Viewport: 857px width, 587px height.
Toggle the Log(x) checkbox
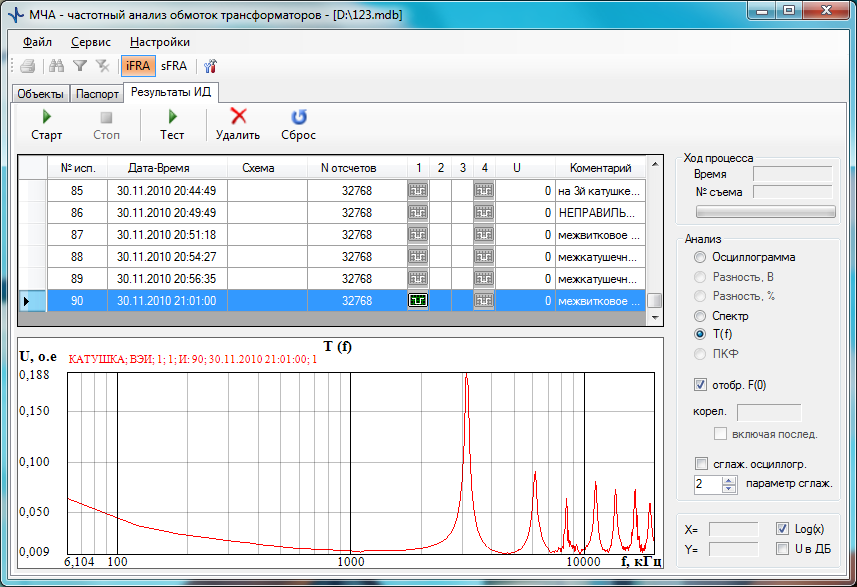coord(783,528)
